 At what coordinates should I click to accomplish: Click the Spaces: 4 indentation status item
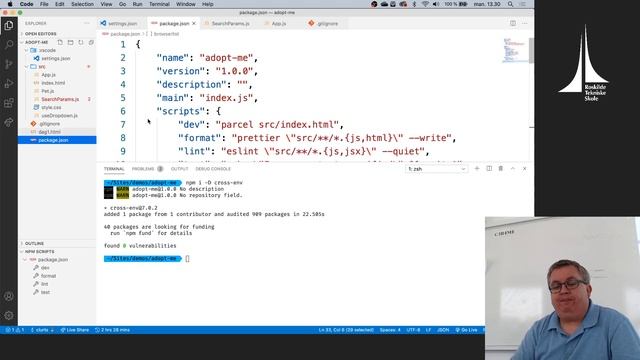pyautogui.click(x=390, y=330)
